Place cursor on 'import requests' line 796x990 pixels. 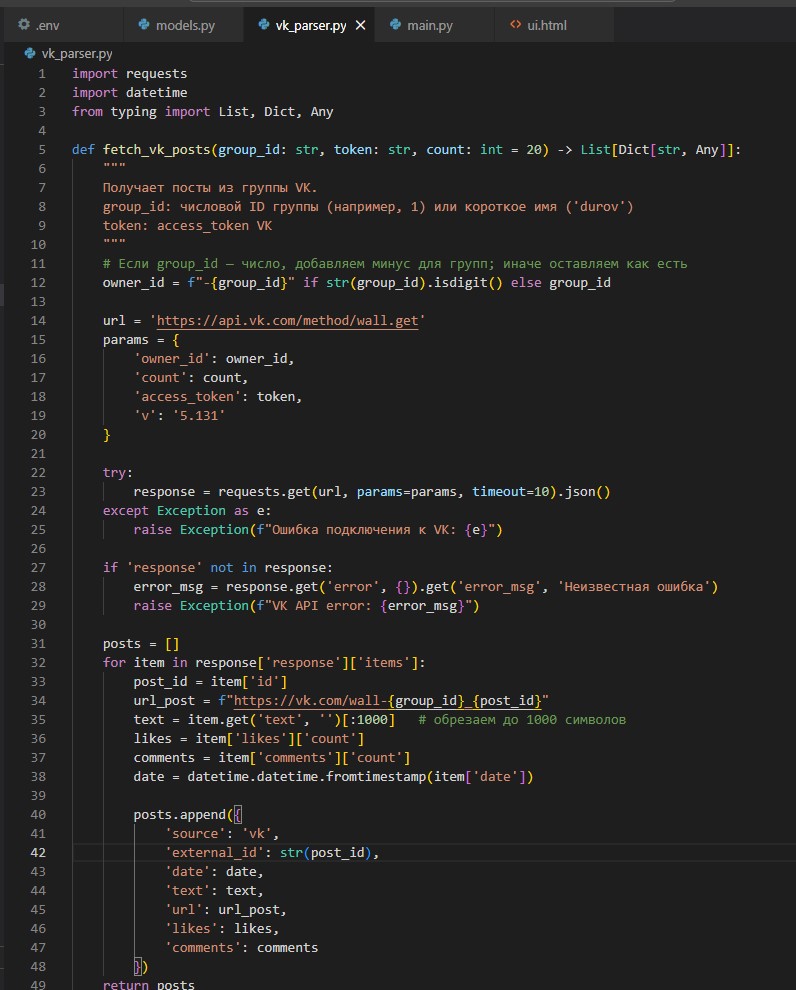point(129,73)
